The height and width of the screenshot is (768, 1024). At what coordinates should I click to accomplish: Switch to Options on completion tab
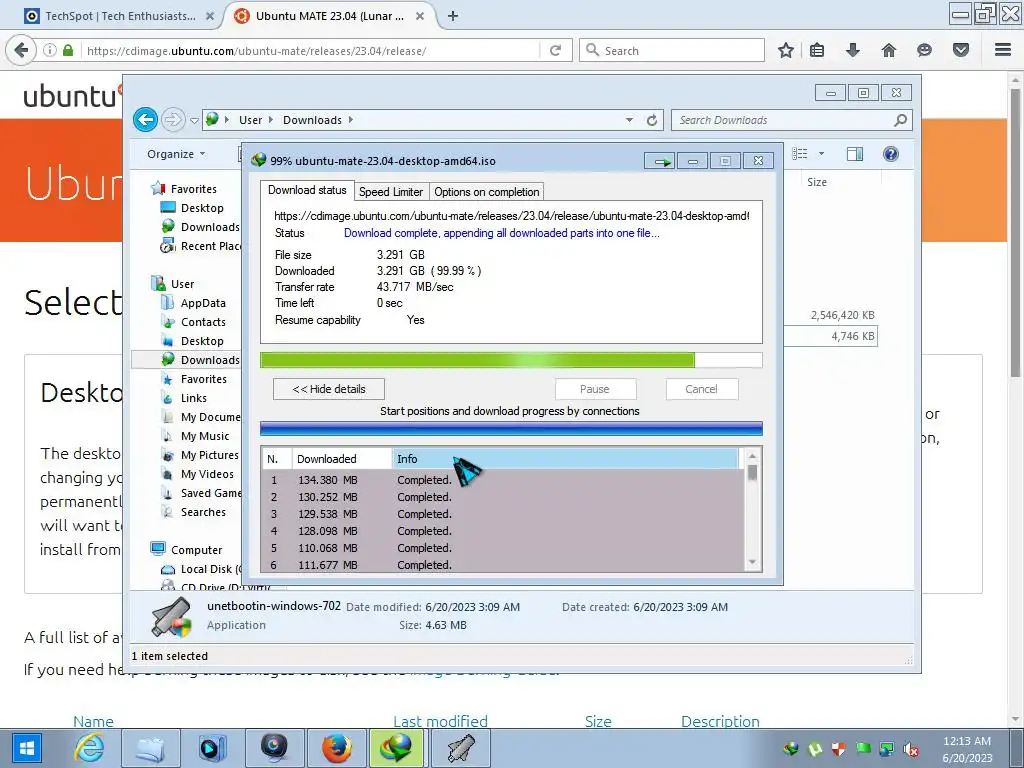click(x=487, y=191)
